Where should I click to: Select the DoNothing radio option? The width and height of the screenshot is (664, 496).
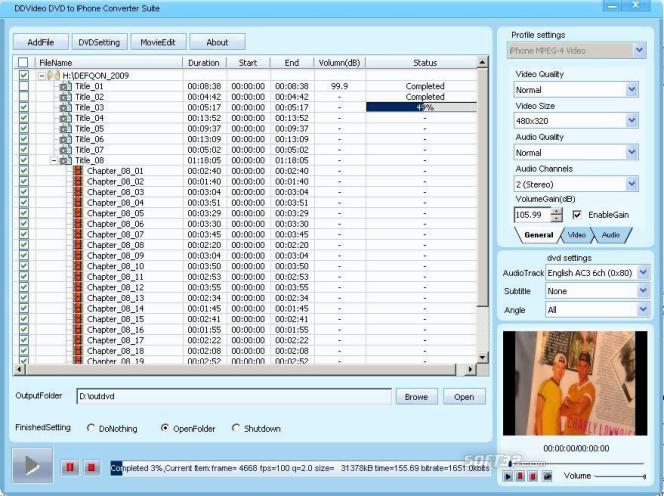coord(90,428)
